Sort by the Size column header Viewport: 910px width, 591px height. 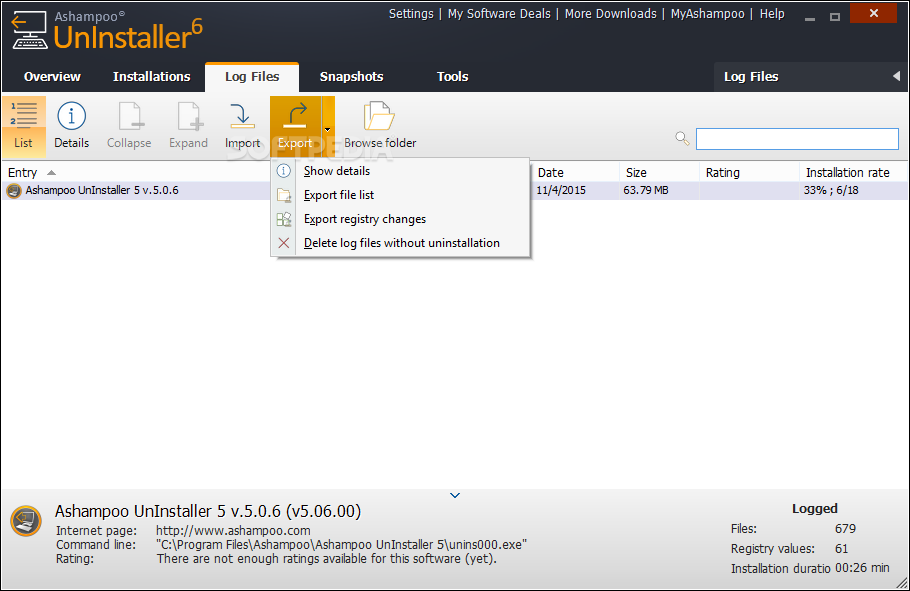click(x=636, y=172)
